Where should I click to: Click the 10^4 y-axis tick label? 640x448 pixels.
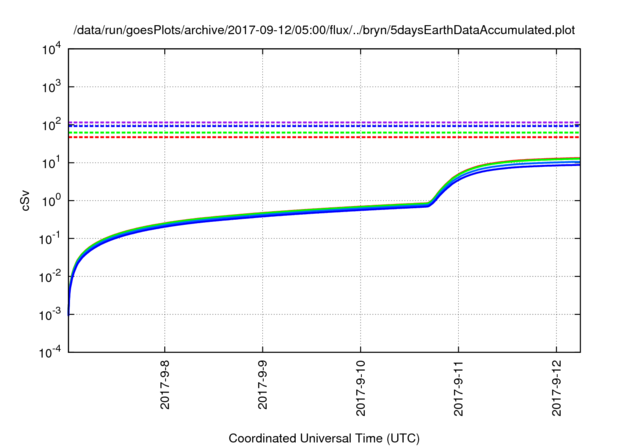[x=51, y=49]
